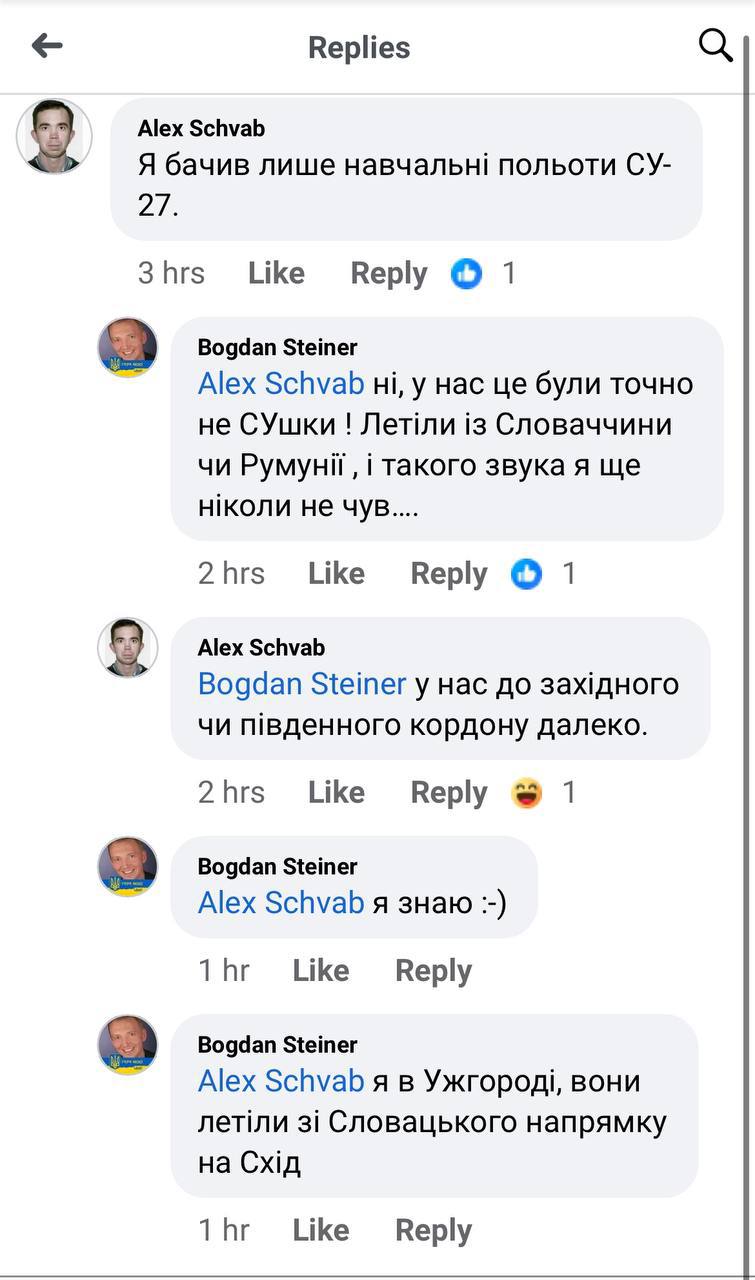The image size is (755, 1280).
Task: Open Bogdan Steiner's avatar on the Ужгороді comment
Action: (127, 1045)
